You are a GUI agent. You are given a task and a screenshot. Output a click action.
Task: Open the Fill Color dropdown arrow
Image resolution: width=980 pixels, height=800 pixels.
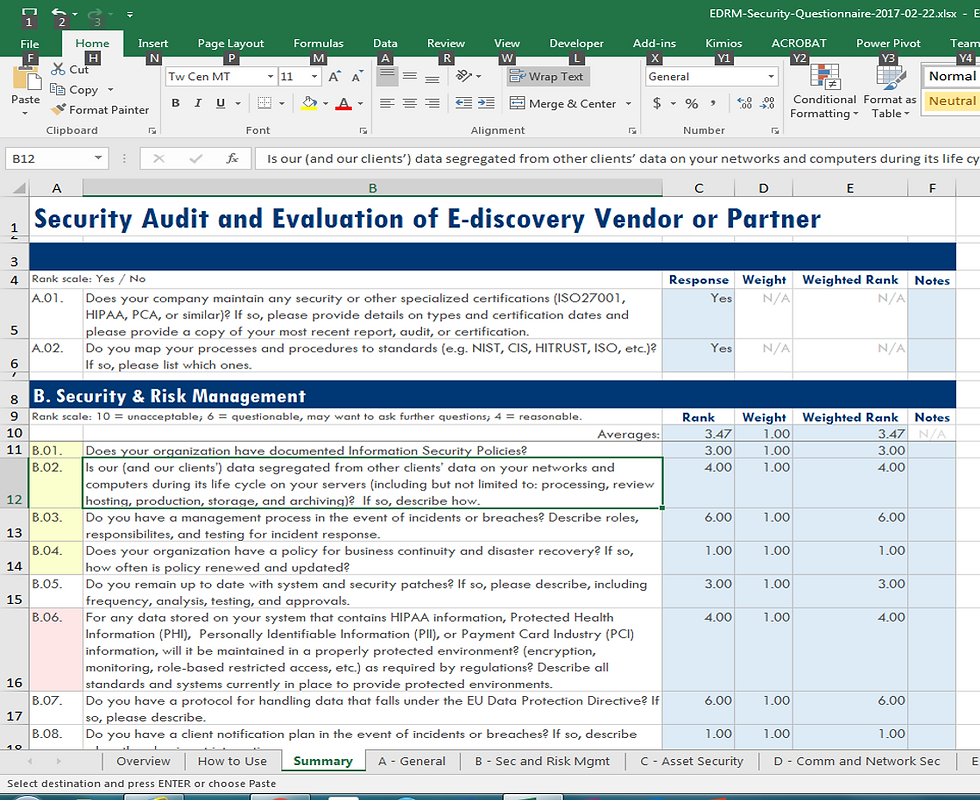click(x=325, y=103)
